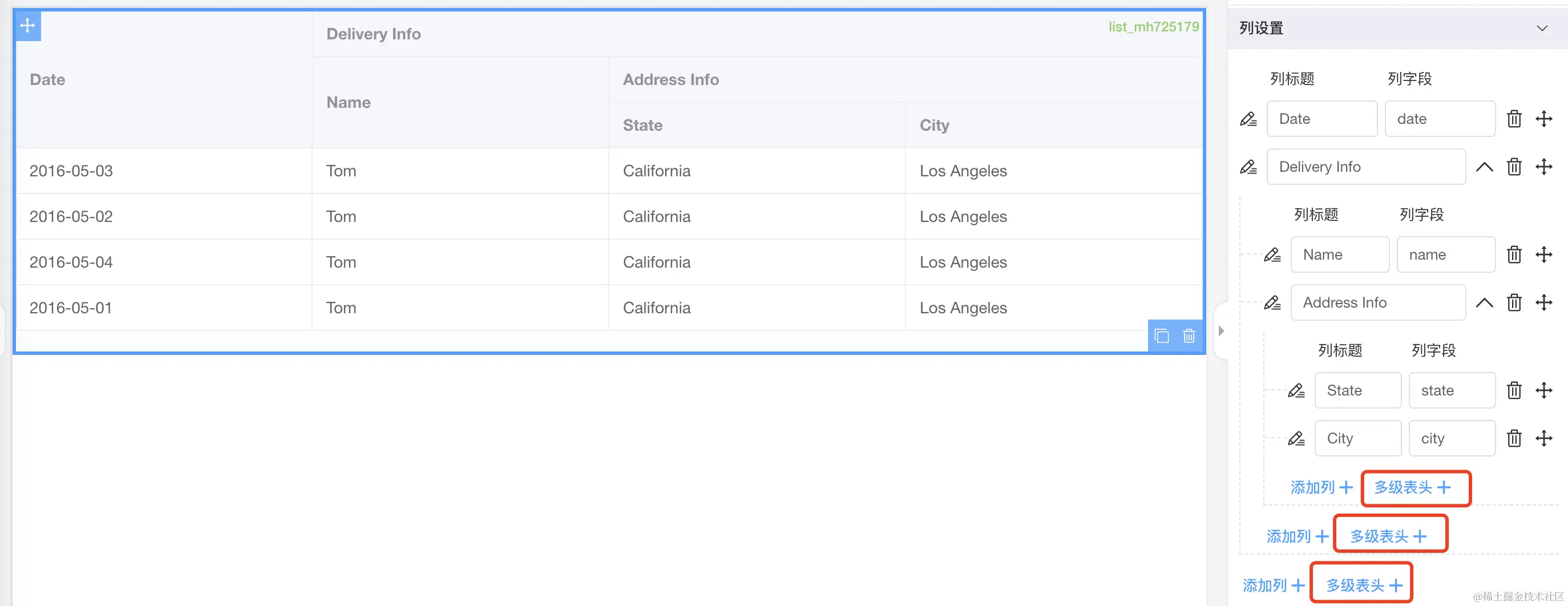Click the move handle at table top-left corner

point(27,26)
